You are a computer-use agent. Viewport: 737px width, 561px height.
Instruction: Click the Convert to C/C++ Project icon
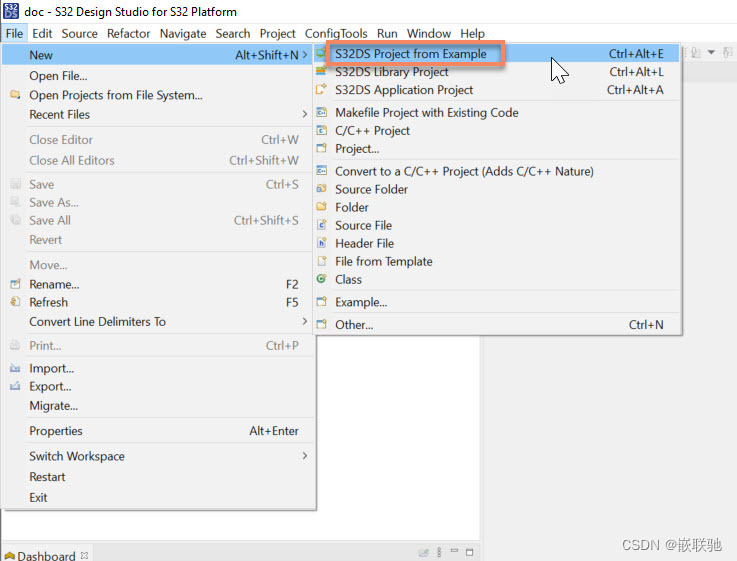point(321,171)
